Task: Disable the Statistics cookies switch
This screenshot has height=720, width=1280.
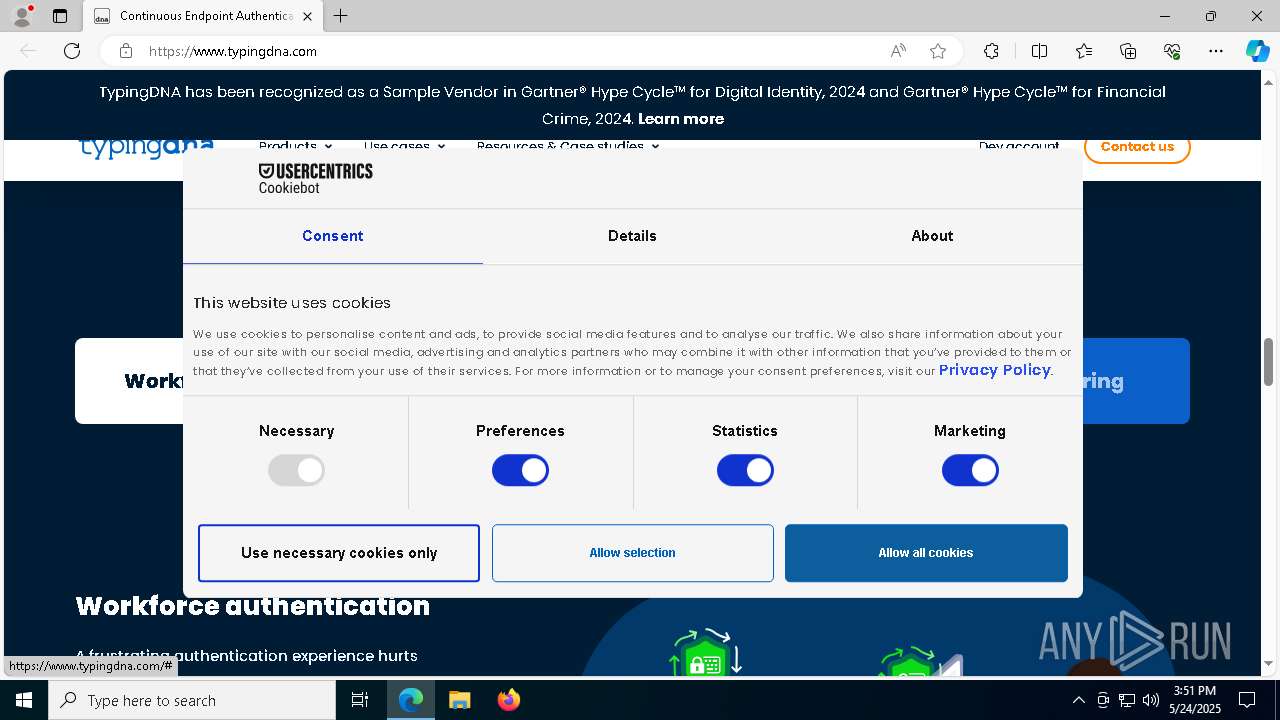Action: tap(745, 470)
